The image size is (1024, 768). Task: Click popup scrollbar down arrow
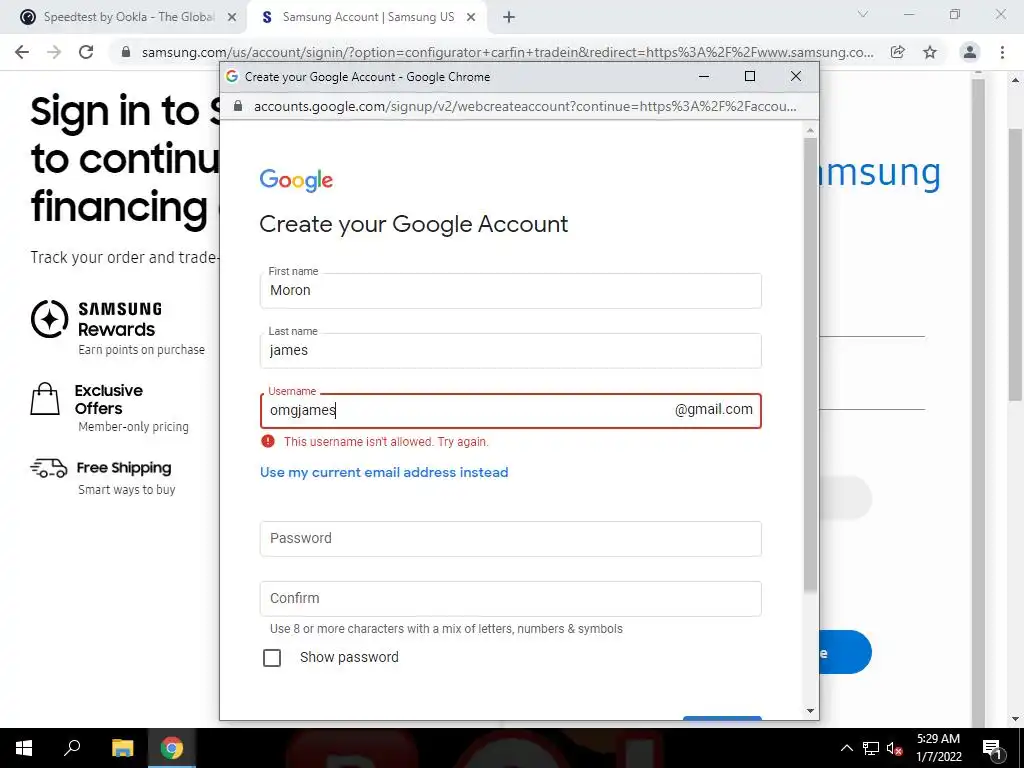click(x=810, y=711)
